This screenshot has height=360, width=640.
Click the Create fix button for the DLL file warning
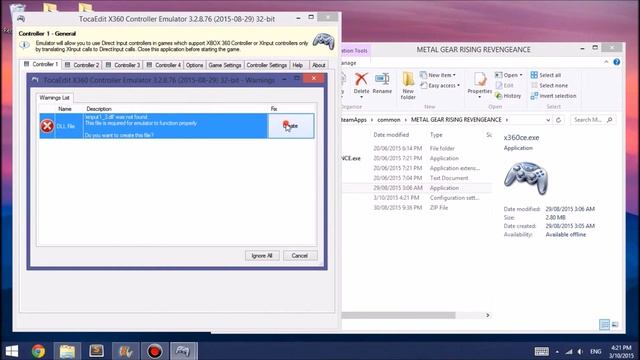291,126
